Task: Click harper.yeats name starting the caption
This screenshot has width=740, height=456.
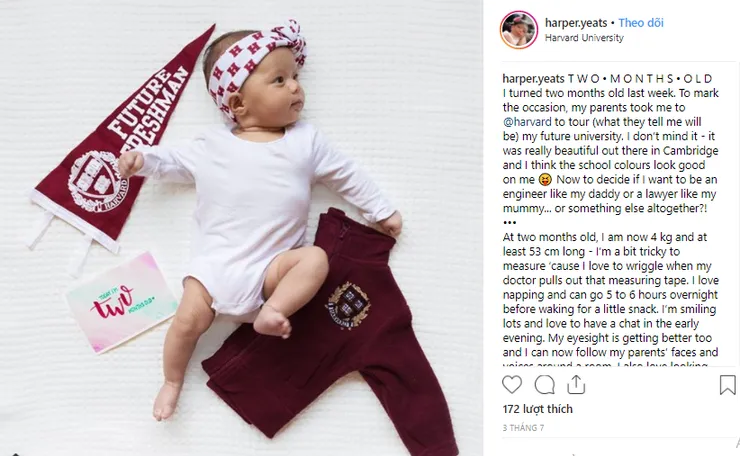Action: [533, 79]
